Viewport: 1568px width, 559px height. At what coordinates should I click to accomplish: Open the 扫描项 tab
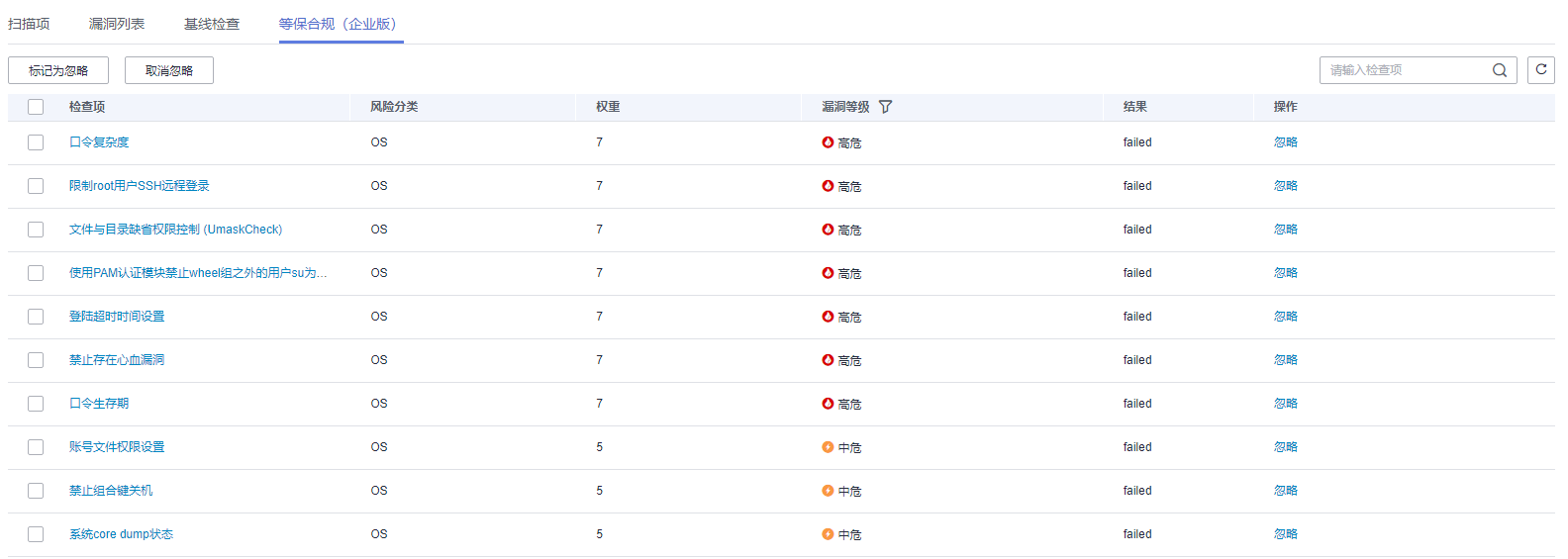click(29, 24)
